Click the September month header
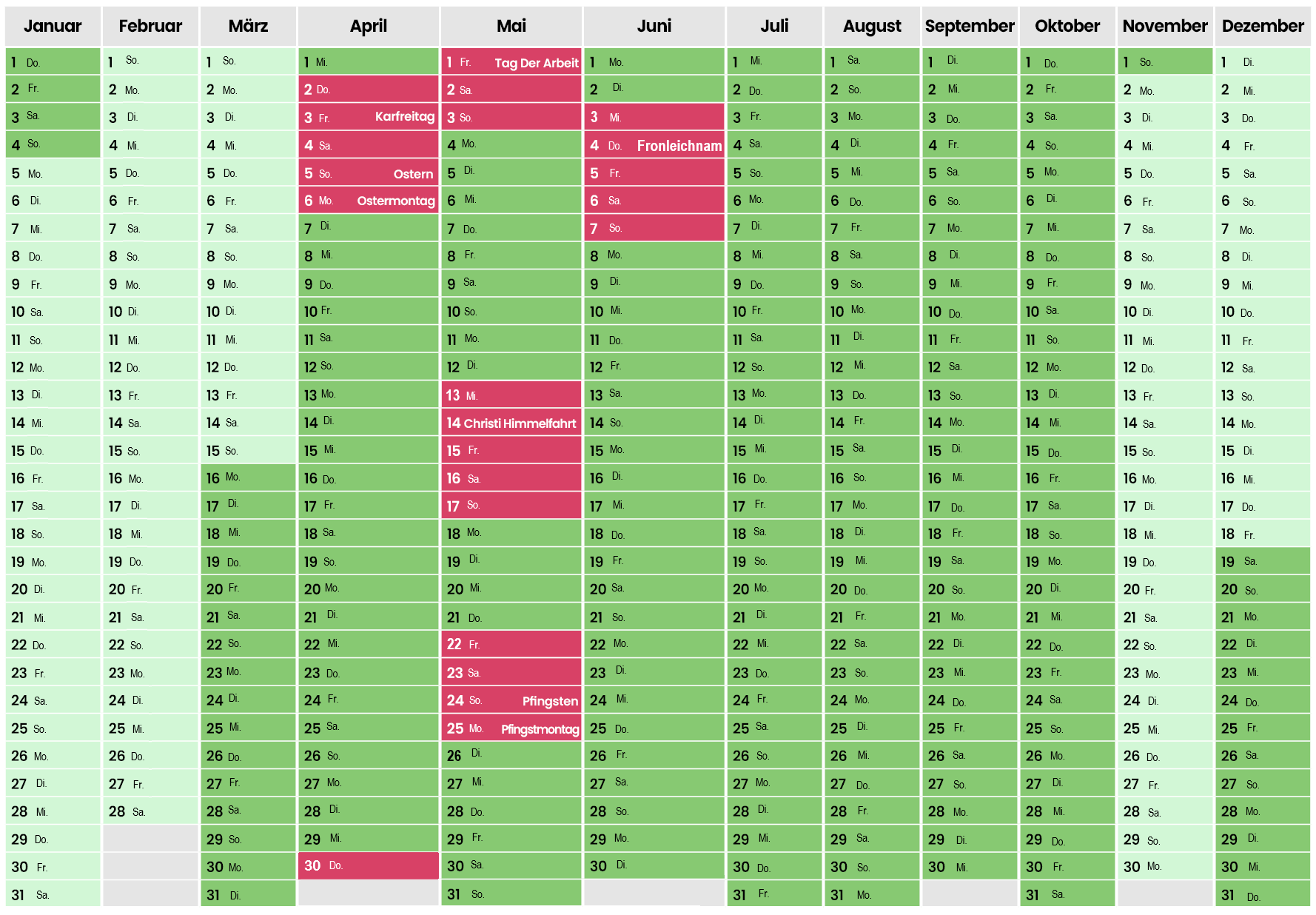This screenshot has width=1316, height=915. click(970, 27)
